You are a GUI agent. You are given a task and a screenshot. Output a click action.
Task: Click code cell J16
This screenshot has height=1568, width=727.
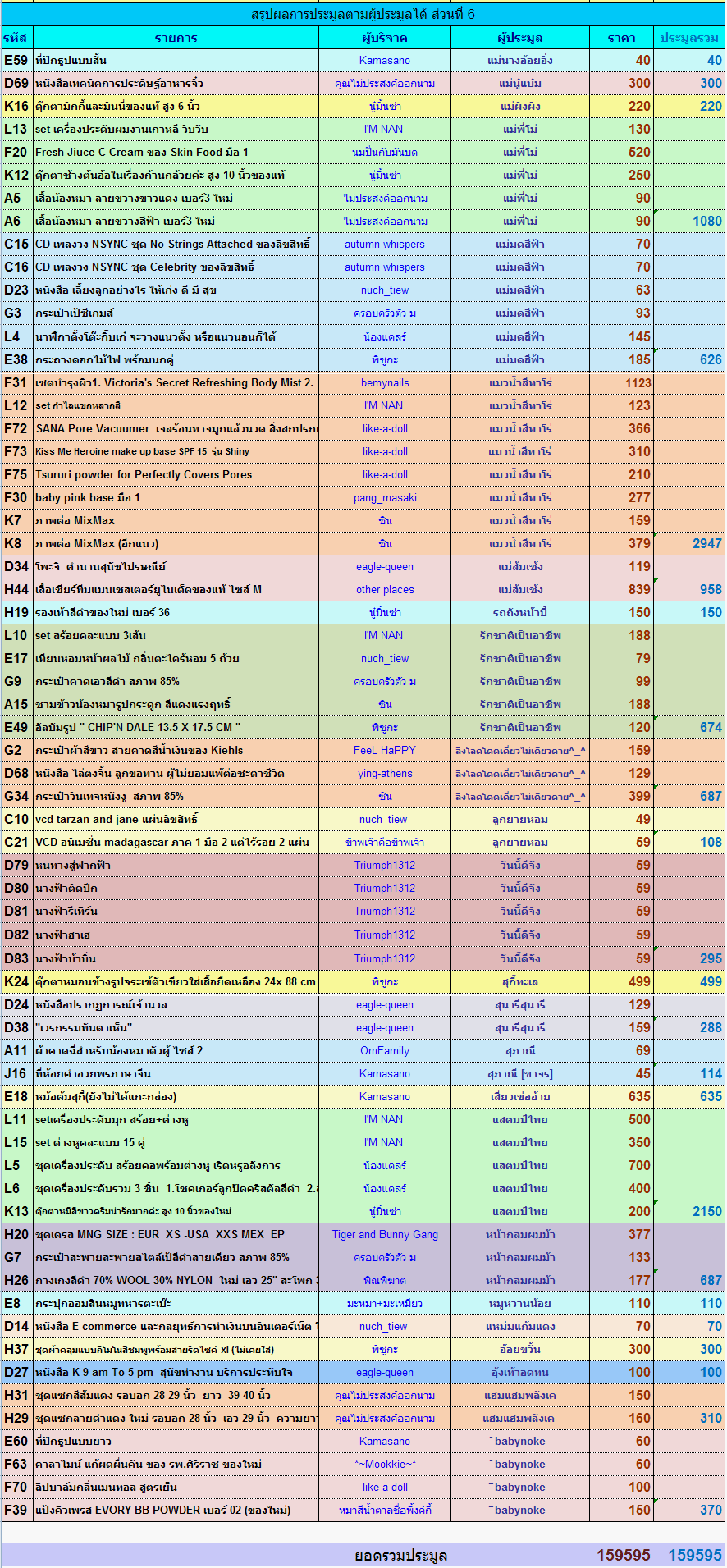[16, 1073]
